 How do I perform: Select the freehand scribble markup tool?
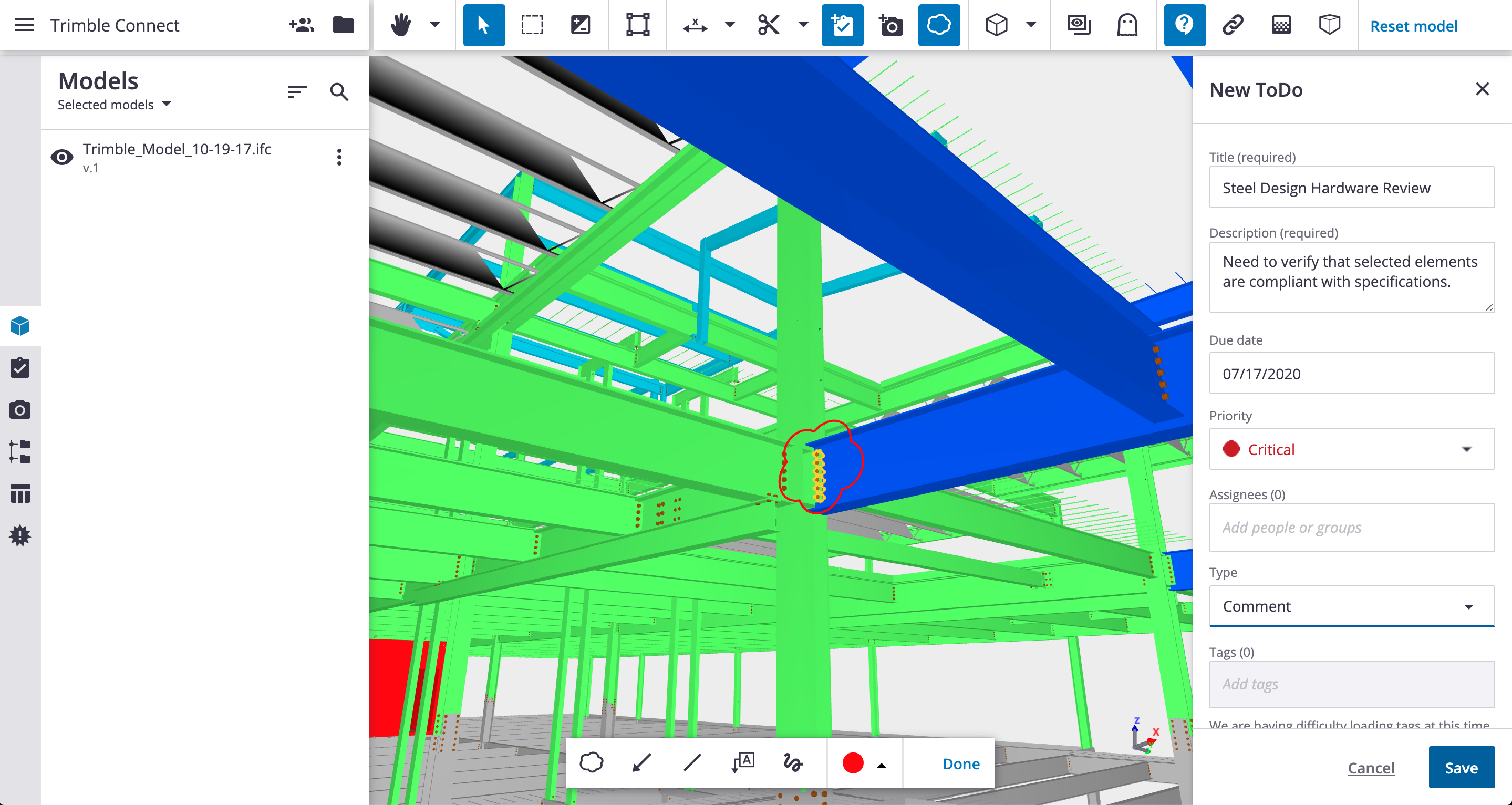pos(792,763)
